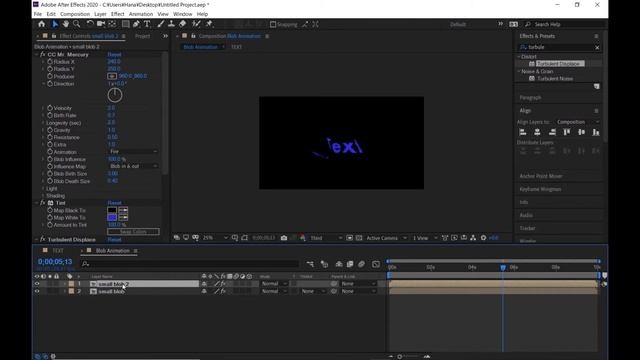Hide the small blob layer
Viewport: 640px width, 360px height.
point(37,291)
